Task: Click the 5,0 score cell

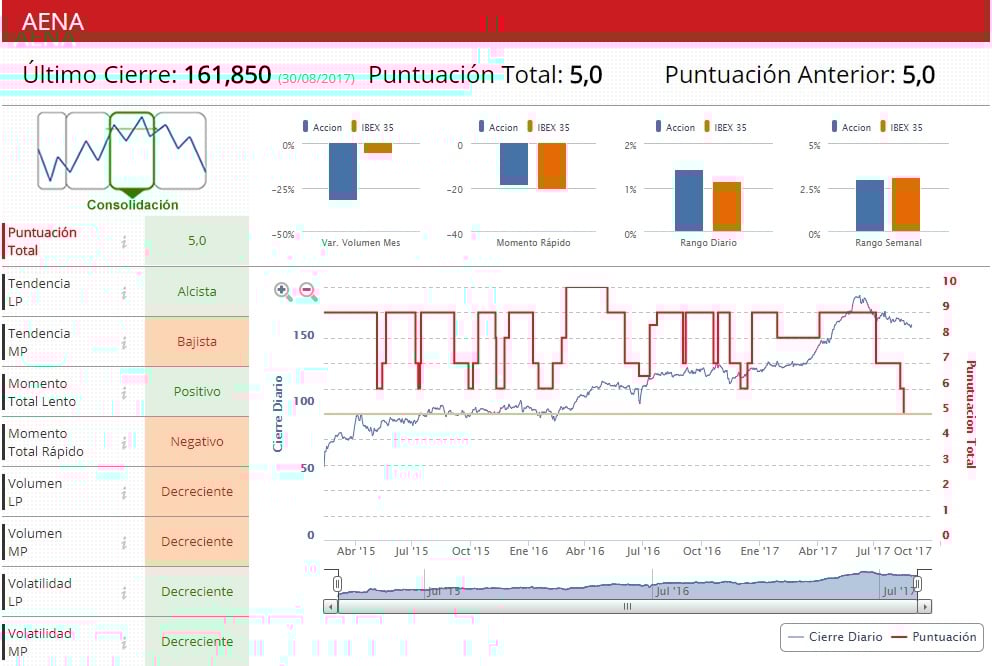Action: [197, 241]
